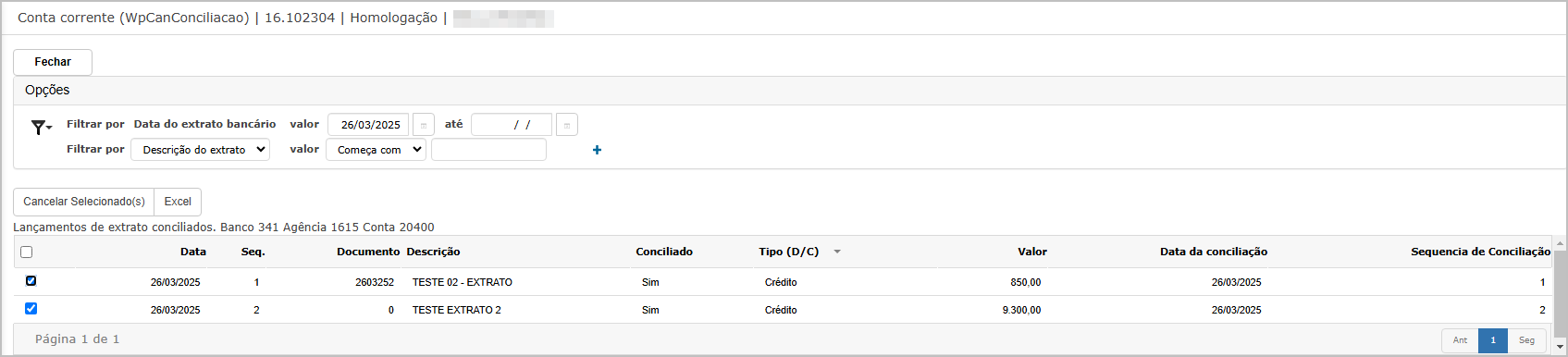This screenshot has width=1568, height=357.
Task: Open calendar picker for start date 26/03/2025
Action: point(424,125)
